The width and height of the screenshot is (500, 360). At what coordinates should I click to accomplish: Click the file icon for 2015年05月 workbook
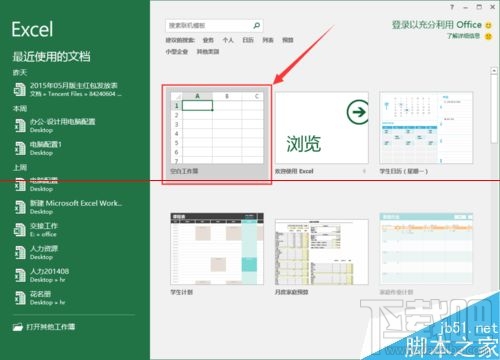pos(20,90)
